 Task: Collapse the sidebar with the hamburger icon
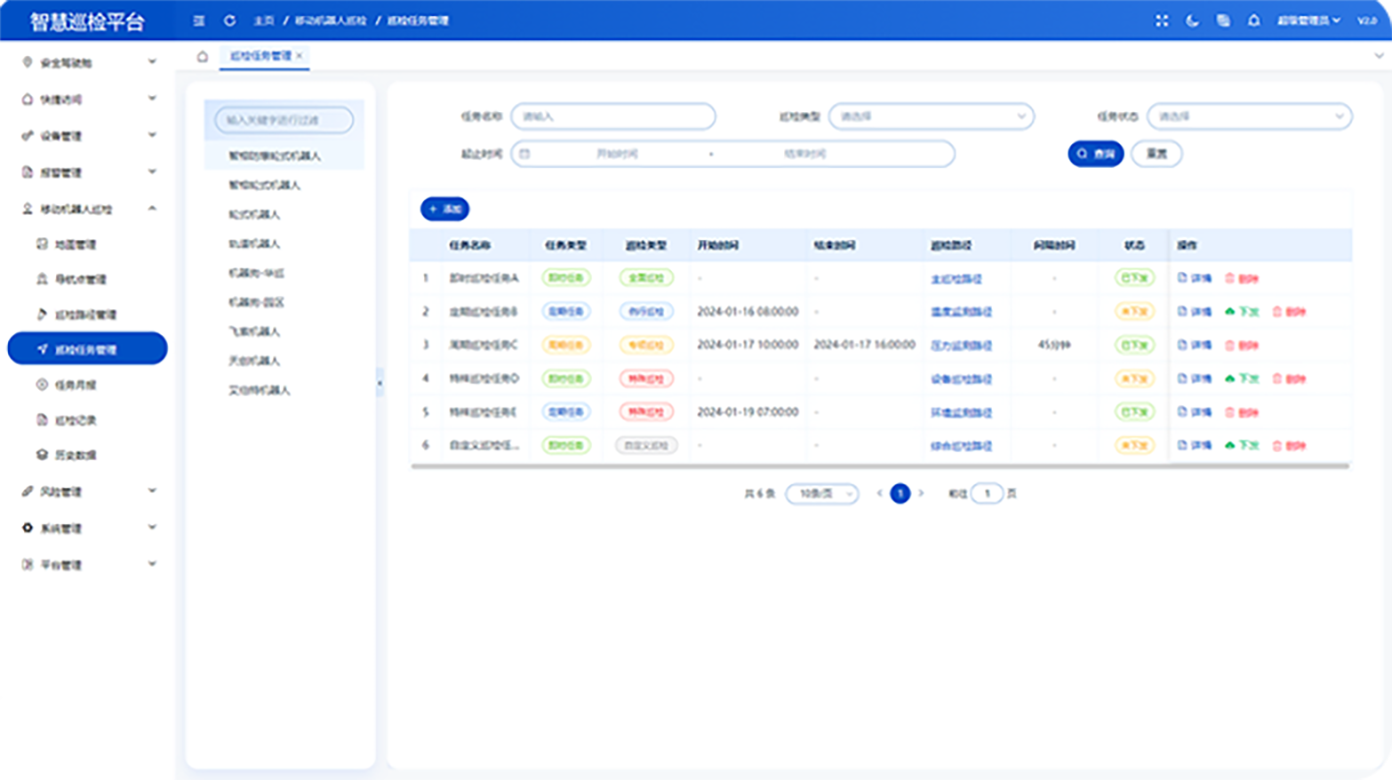pos(199,21)
